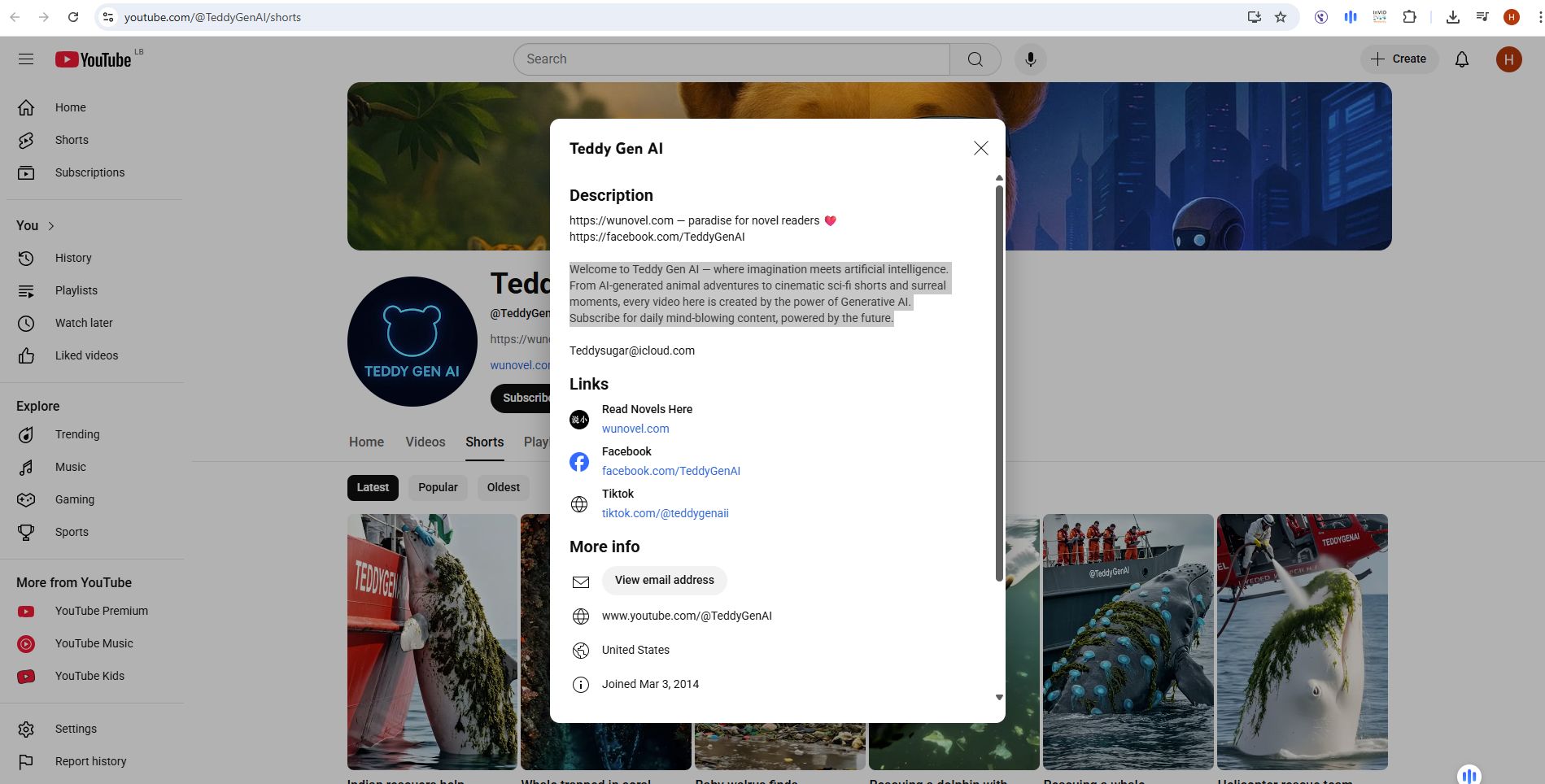Click the Facebook icon in Links
1545x784 pixels.
click(579, 462)
